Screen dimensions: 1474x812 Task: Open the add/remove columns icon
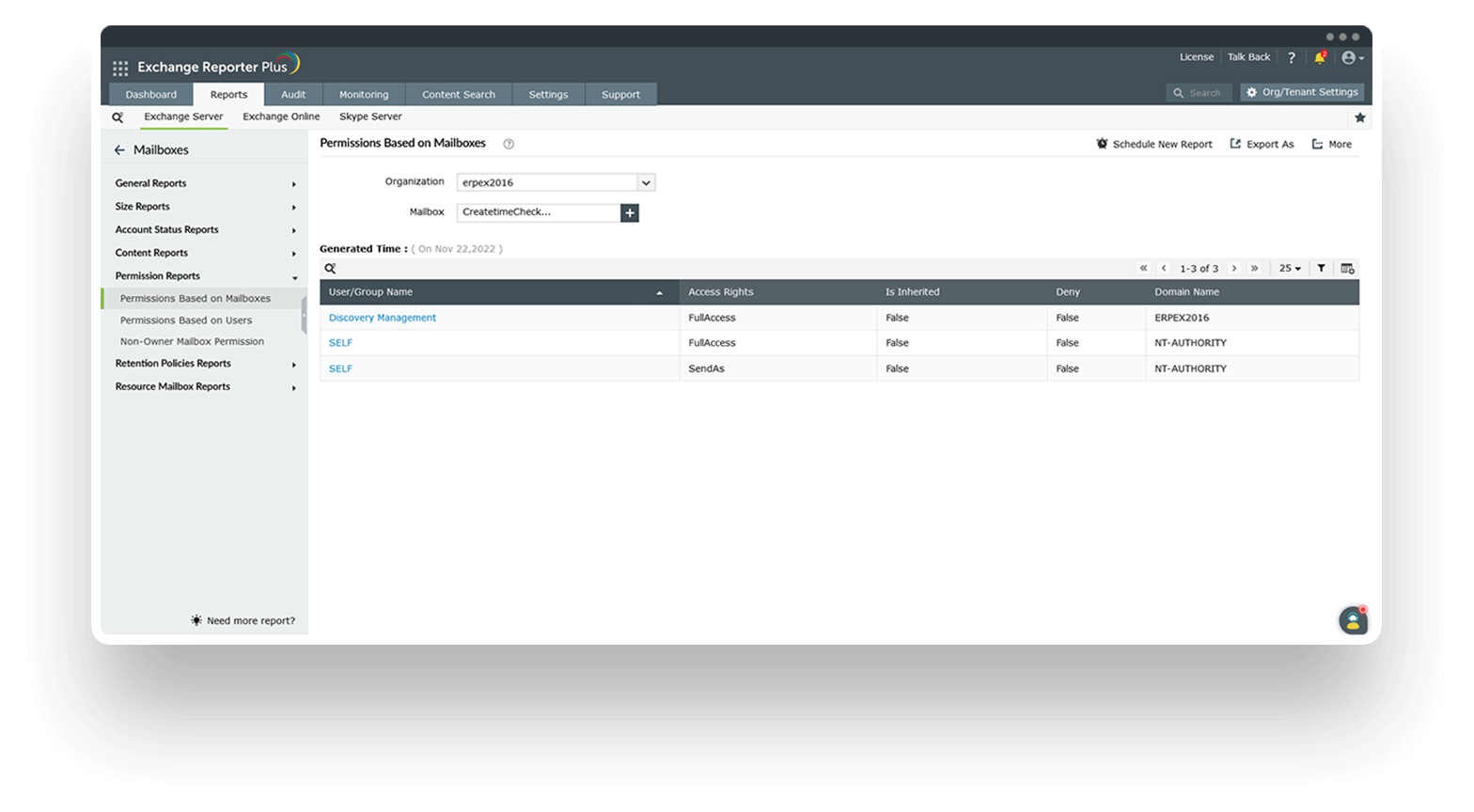1347,269
